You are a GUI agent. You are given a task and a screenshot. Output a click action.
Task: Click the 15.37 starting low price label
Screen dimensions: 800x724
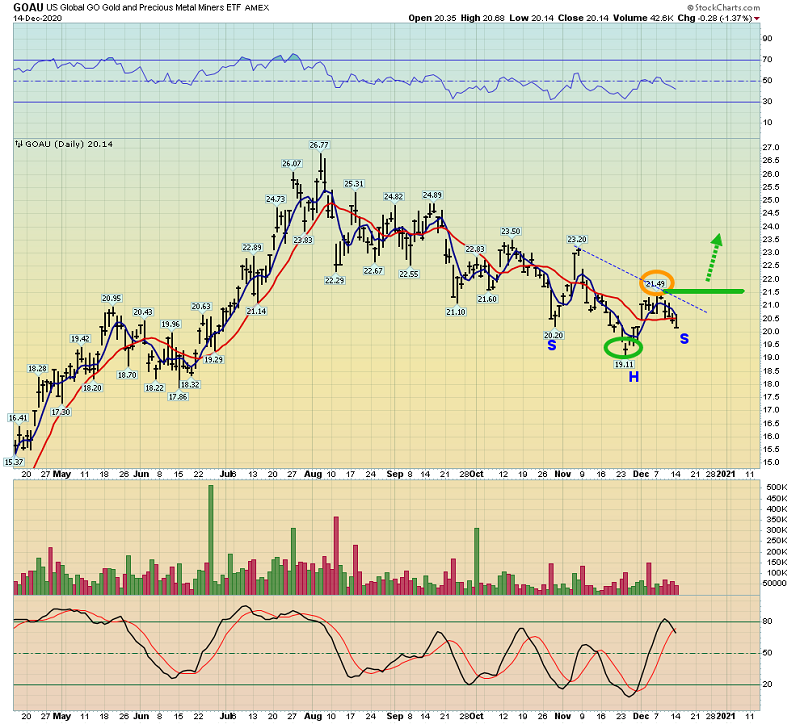coord(14,461)
